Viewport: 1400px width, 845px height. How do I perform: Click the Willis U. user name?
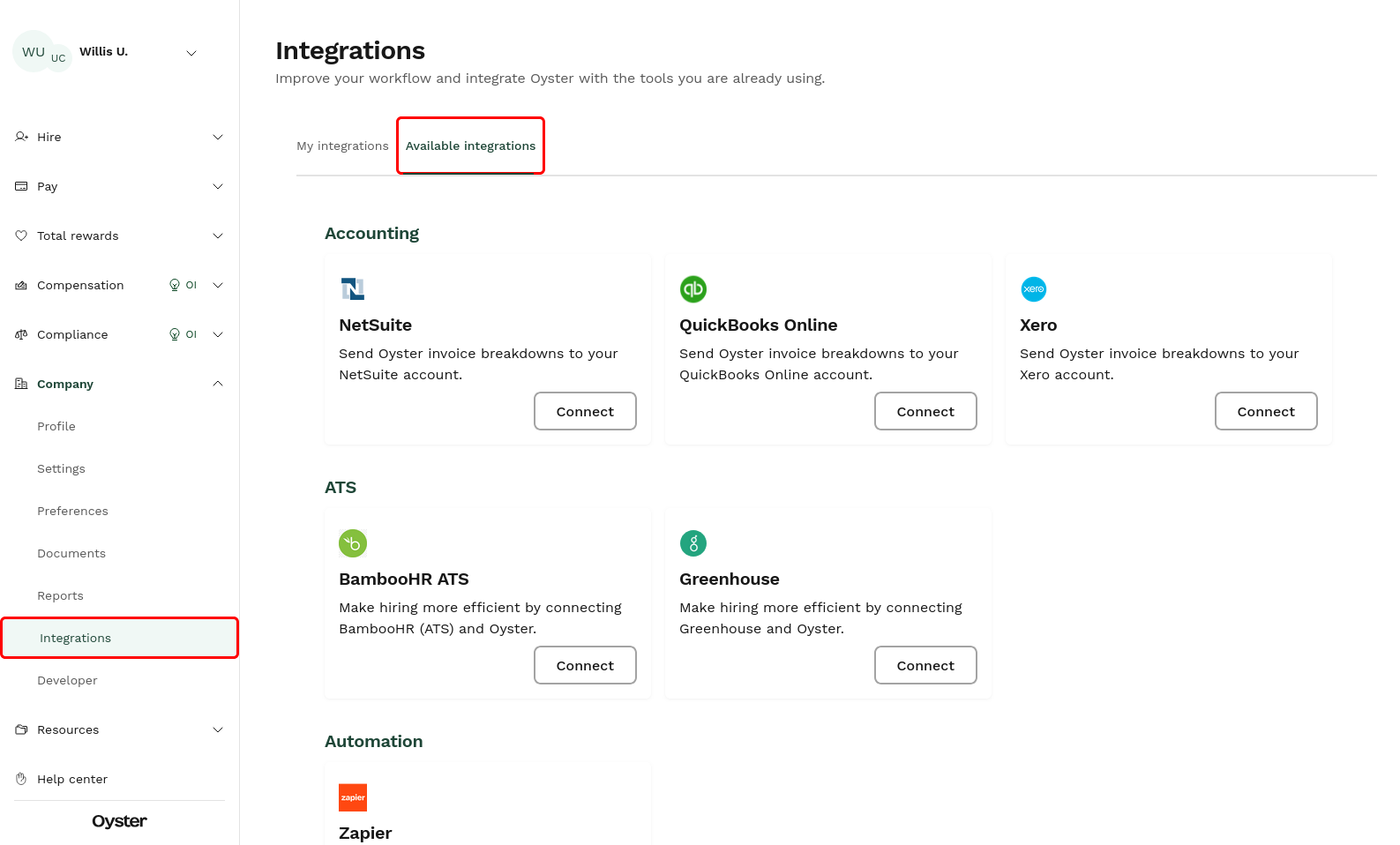103,51
